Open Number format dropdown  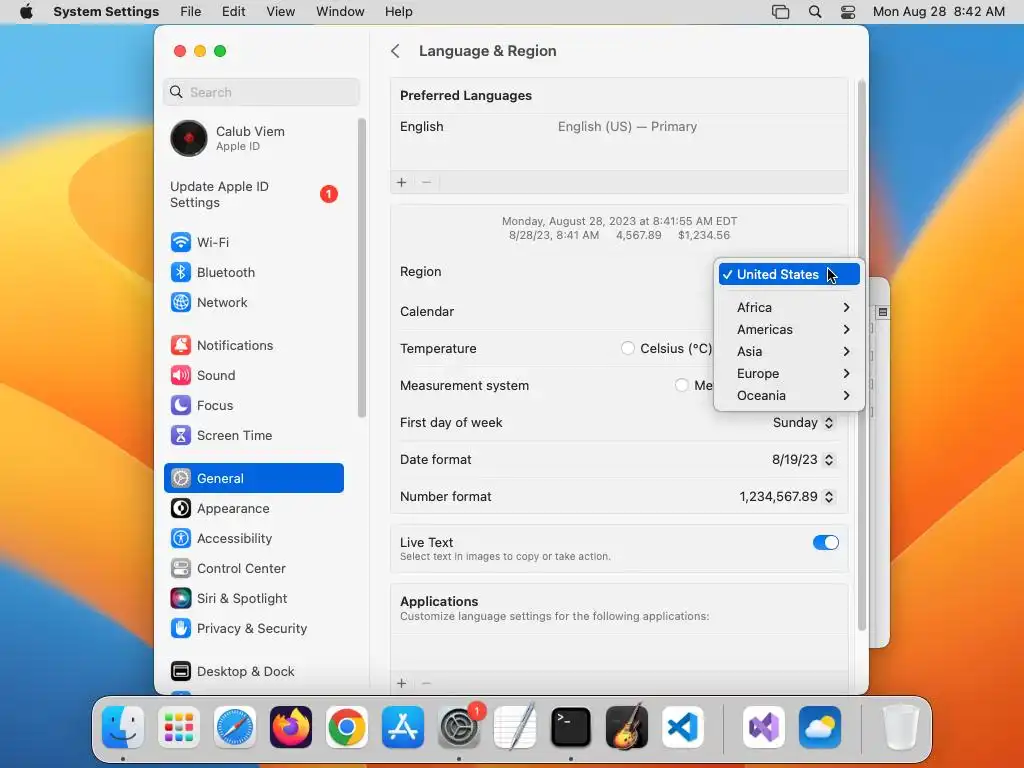tap(787, 497)
